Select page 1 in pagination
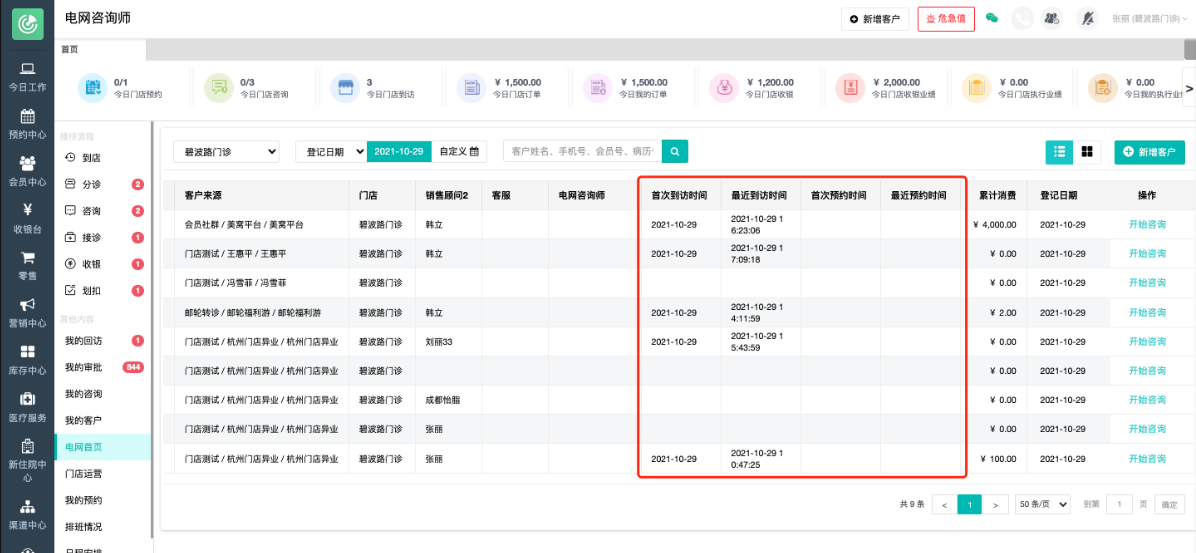This screenshot has width=1196, height=553. (969, 504)
